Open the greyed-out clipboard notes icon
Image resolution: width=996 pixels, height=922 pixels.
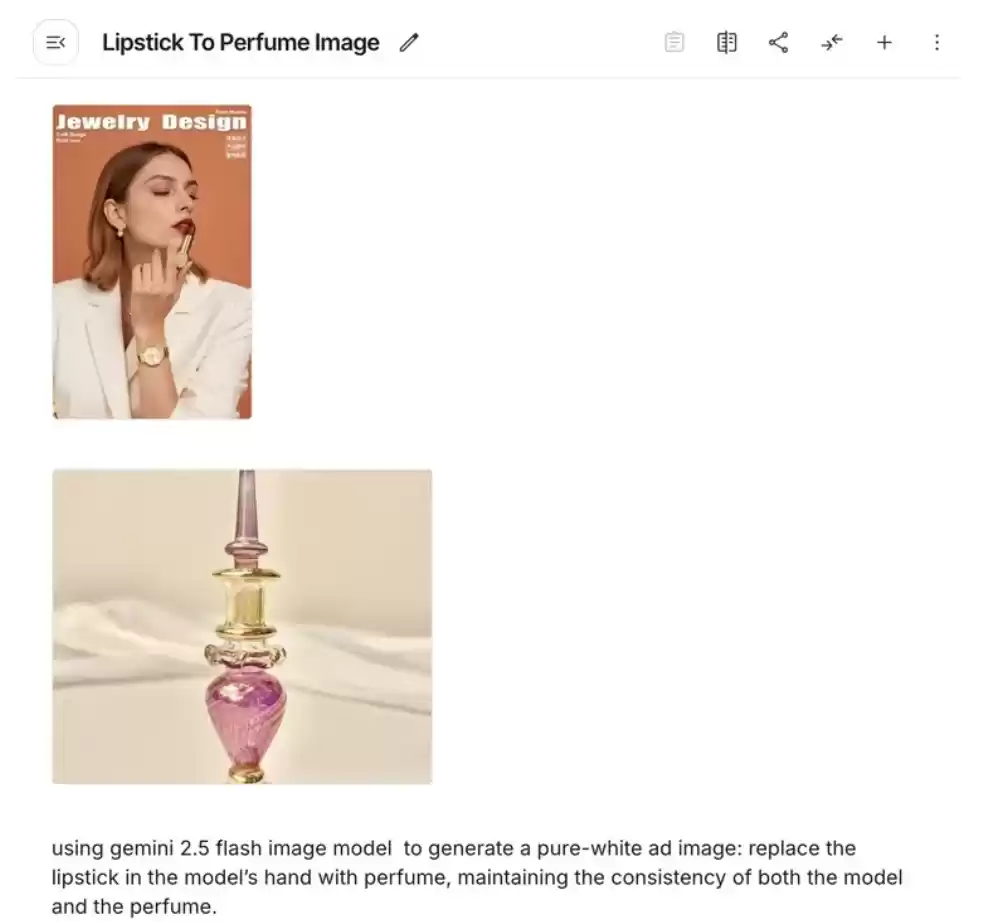point(674,43)
